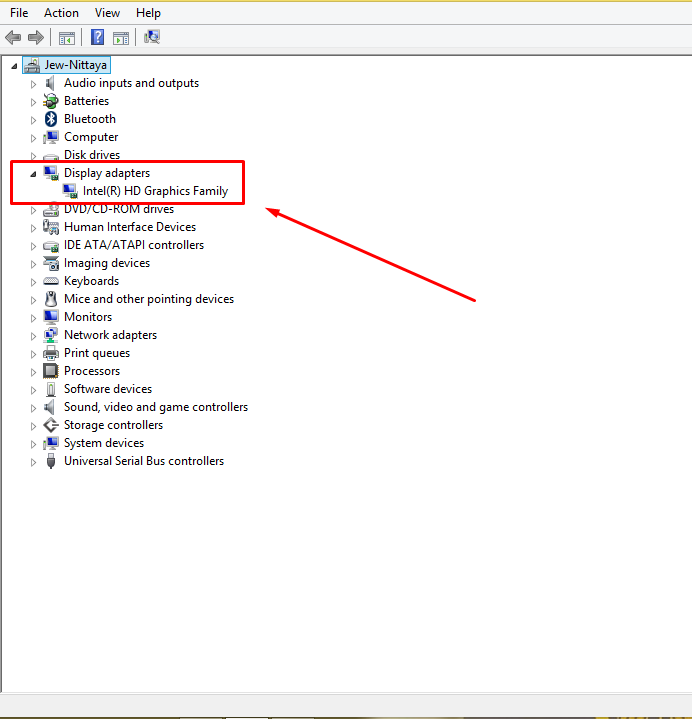Collapse the Display adapters node arrow
Screen dimensions: 692x719
click(x=33, y=174)
